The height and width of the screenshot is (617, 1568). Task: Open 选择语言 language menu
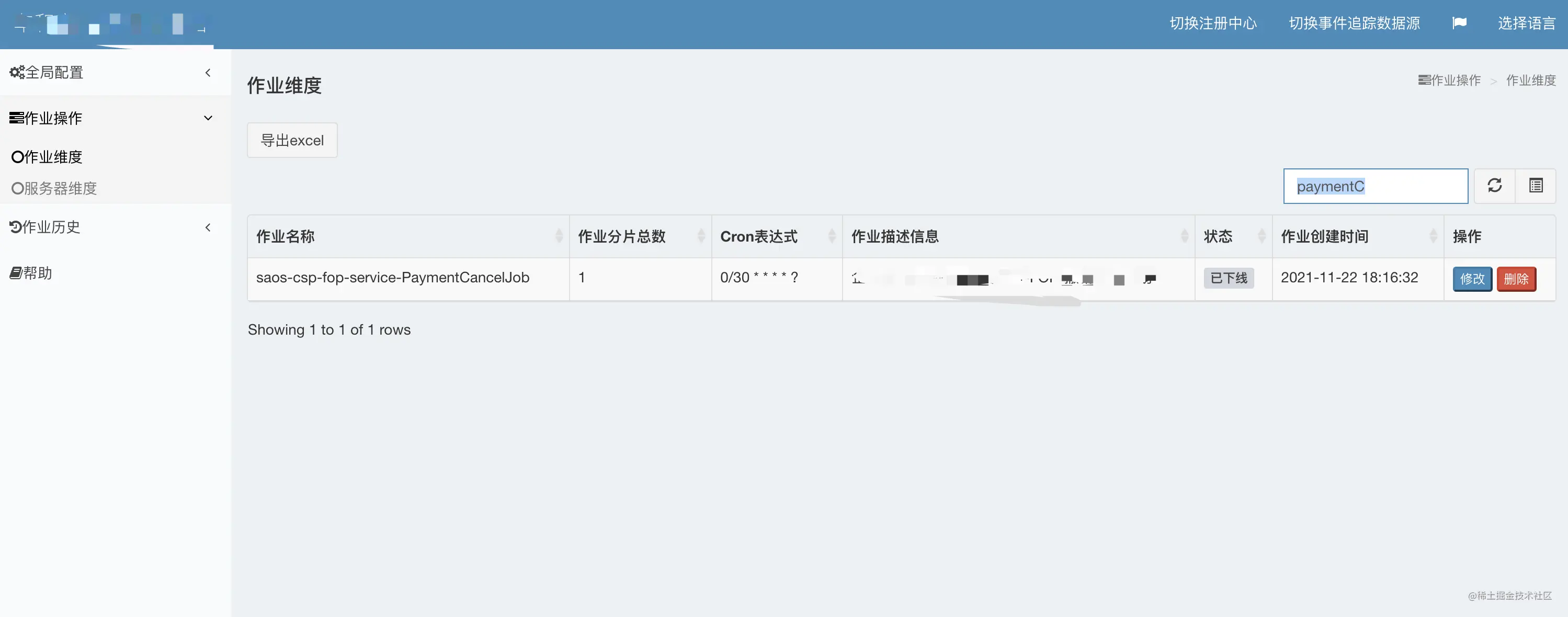pyautogui.click(x=1527, y=23)
